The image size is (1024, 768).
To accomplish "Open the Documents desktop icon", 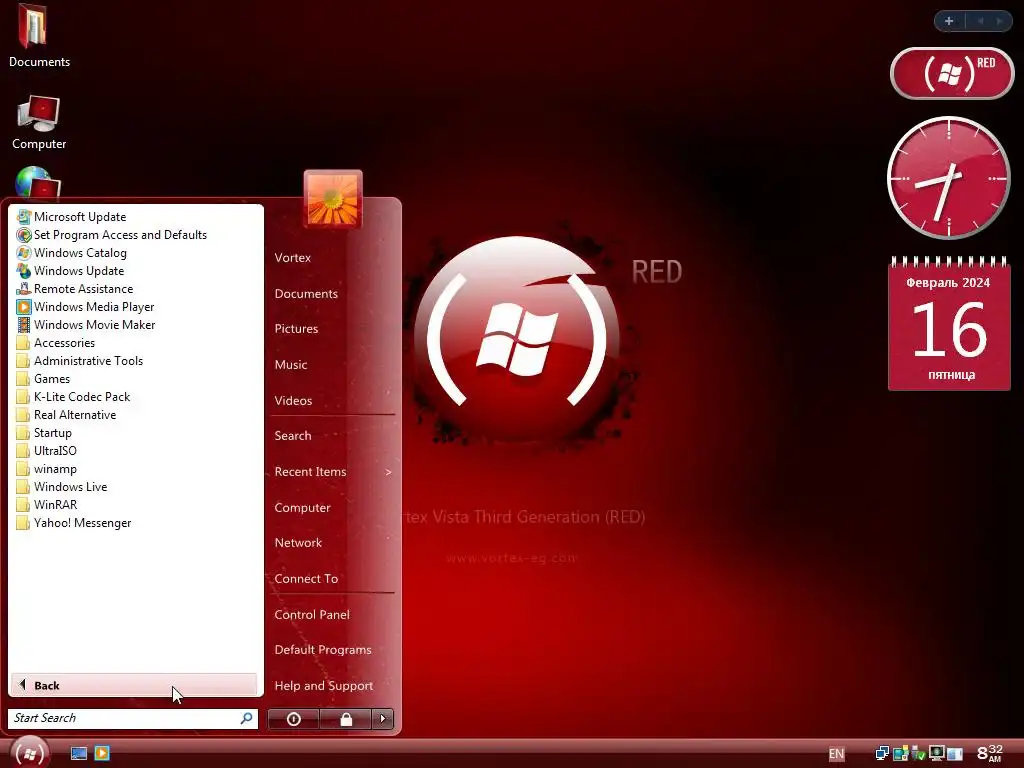I will tap(39, 36).
